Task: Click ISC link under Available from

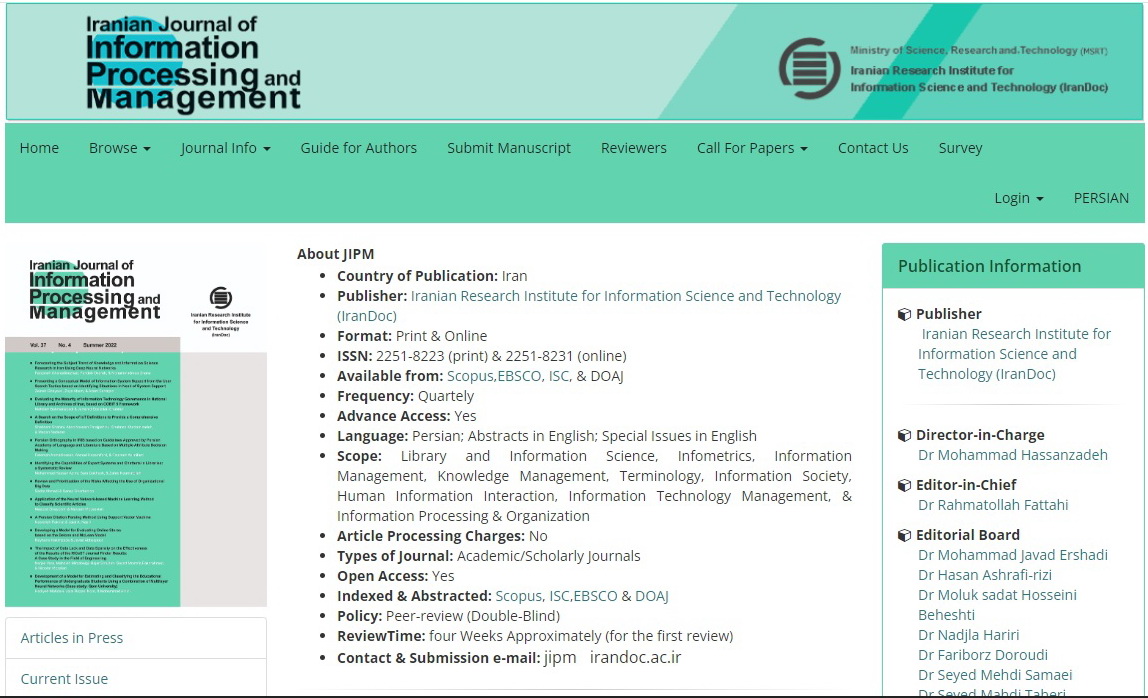Action: click(559, 376)
